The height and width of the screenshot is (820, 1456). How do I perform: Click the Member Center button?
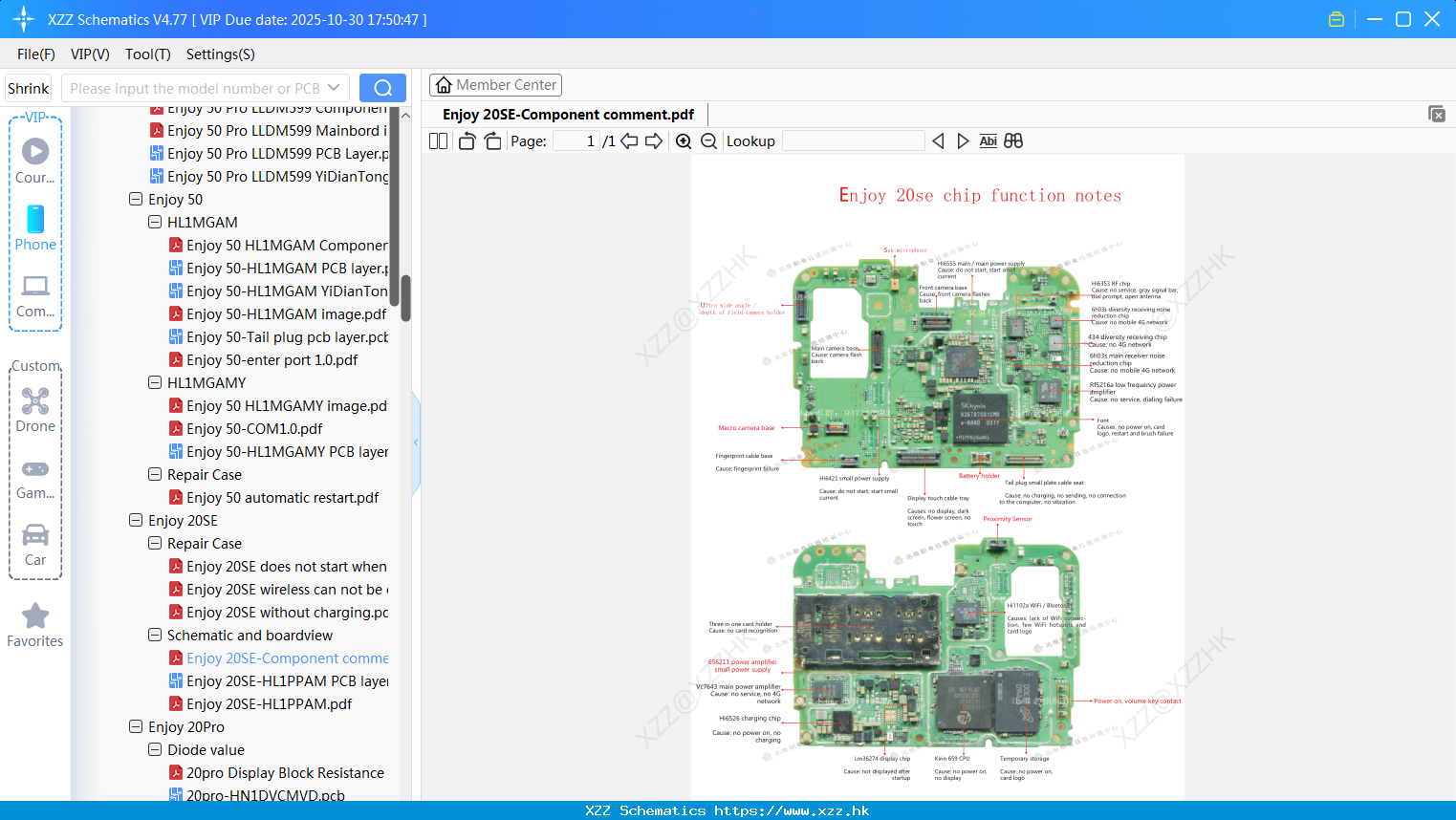coord(495,85)
